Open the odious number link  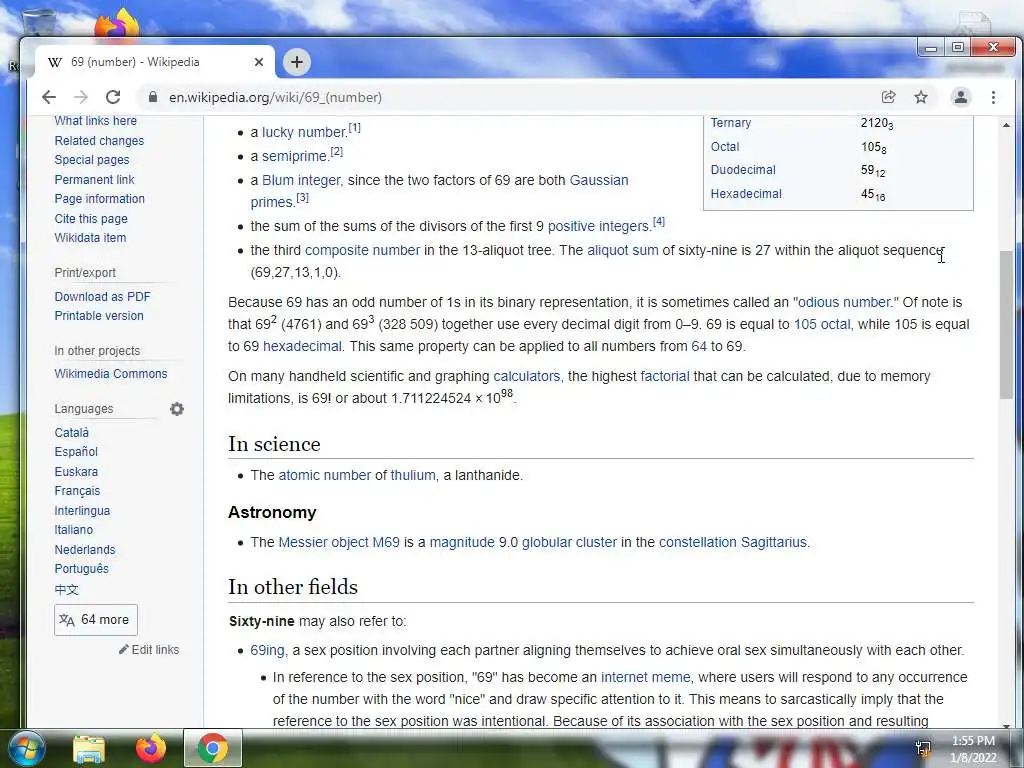pyautogui.click(x=846, y=302)
